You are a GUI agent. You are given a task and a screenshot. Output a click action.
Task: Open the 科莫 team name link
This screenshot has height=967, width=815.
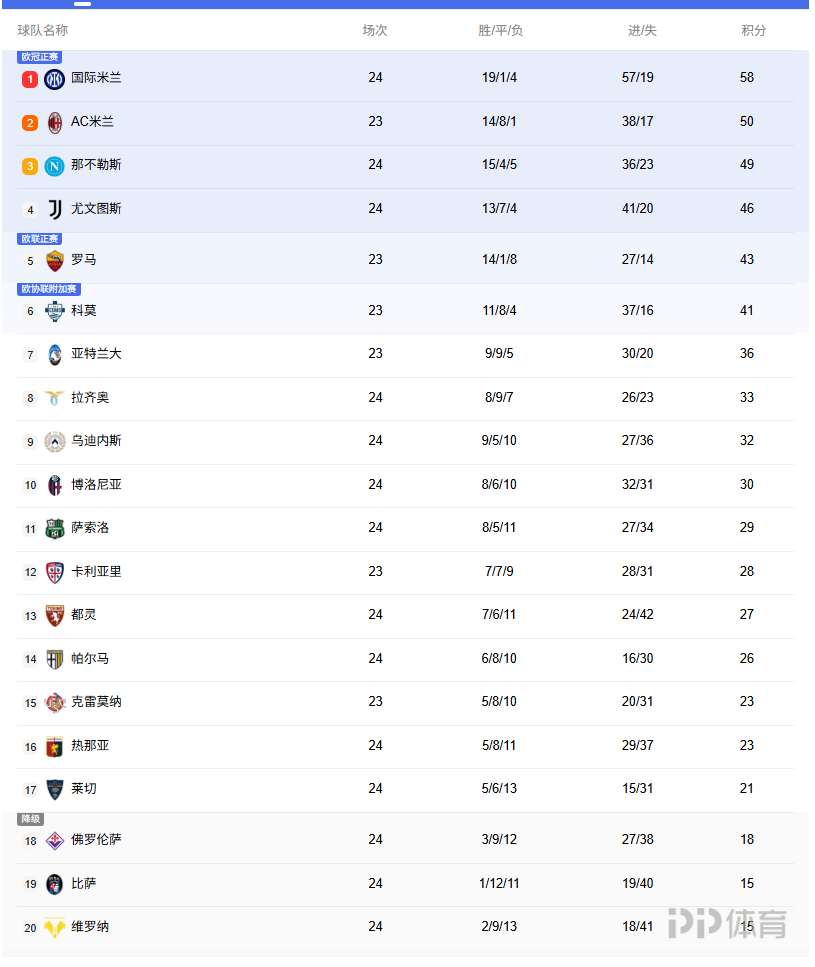click(x=84, y=311)
